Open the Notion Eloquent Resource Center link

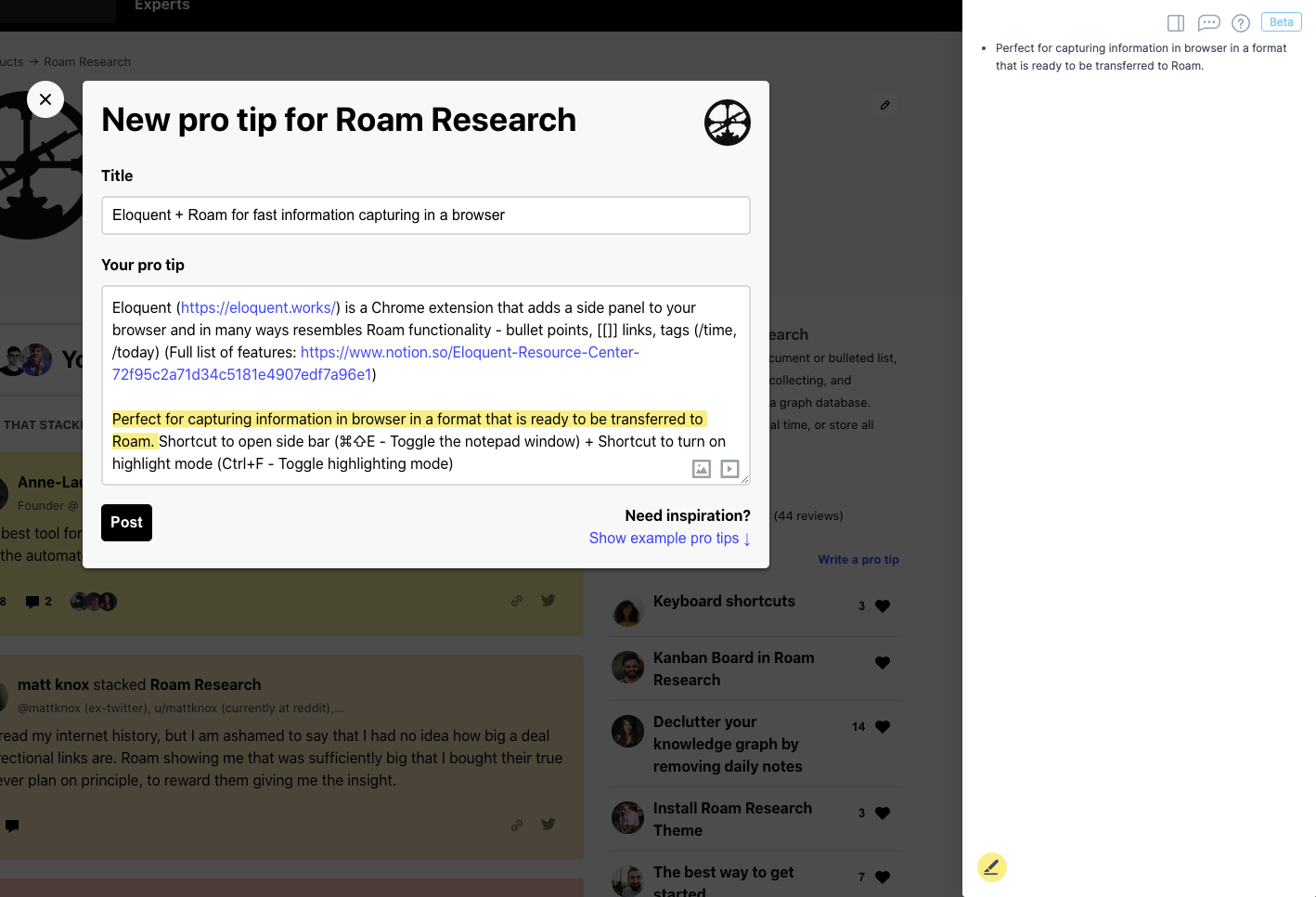coord(376,363)
